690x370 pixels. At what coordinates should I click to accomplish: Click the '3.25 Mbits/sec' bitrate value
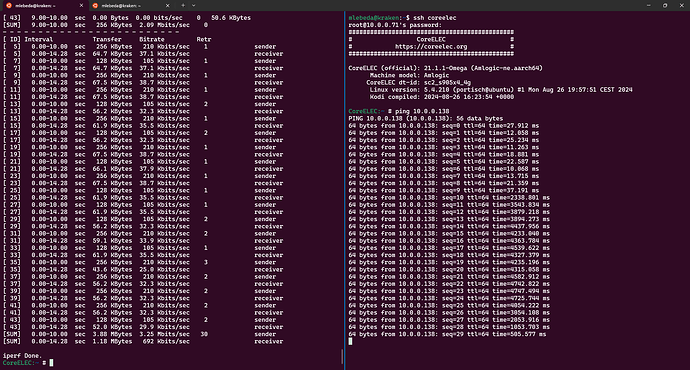click(164, 334)
